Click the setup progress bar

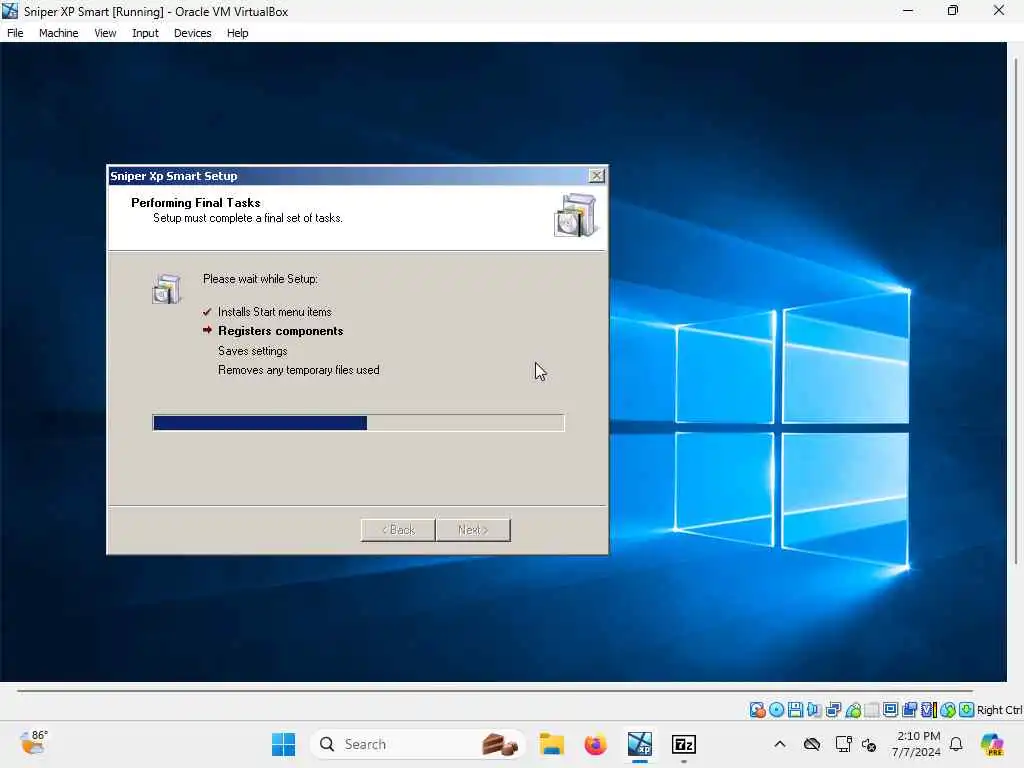tap(359, 423)
